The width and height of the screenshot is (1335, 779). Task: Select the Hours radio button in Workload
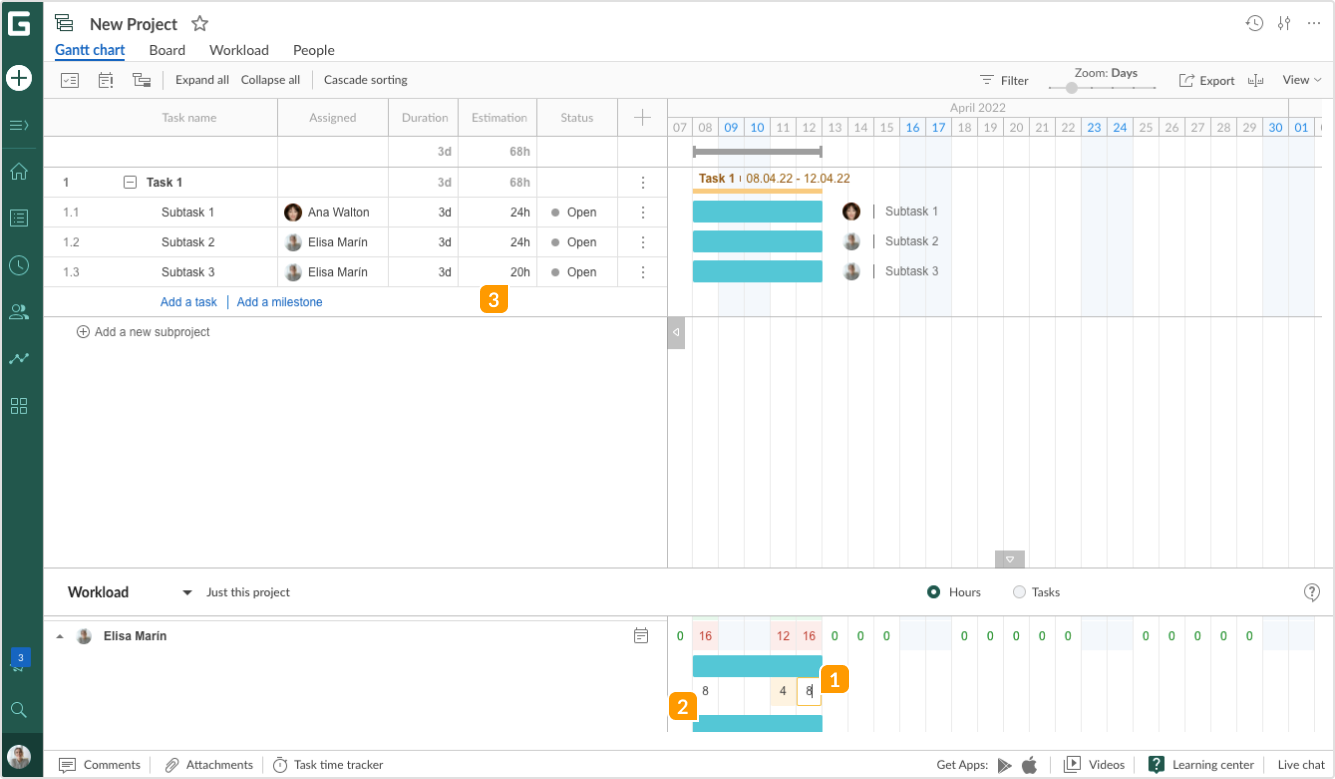click(x=931, y=592)
